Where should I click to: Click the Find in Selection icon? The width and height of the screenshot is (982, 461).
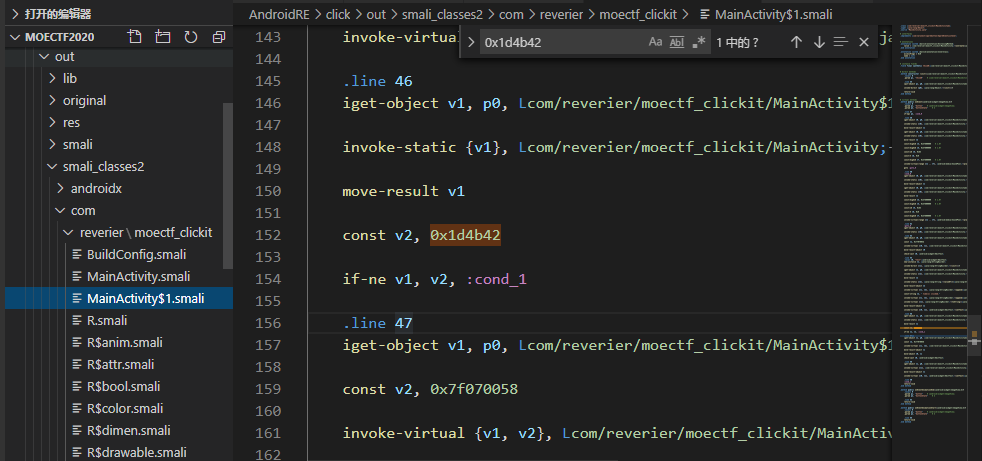point(841,42)
